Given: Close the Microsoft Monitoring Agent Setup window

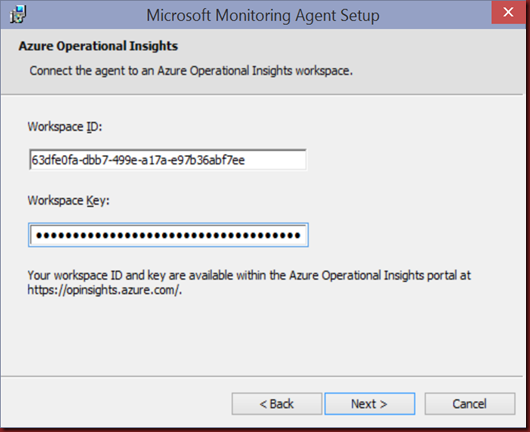Looking at the screenshot, I should 508,13.
